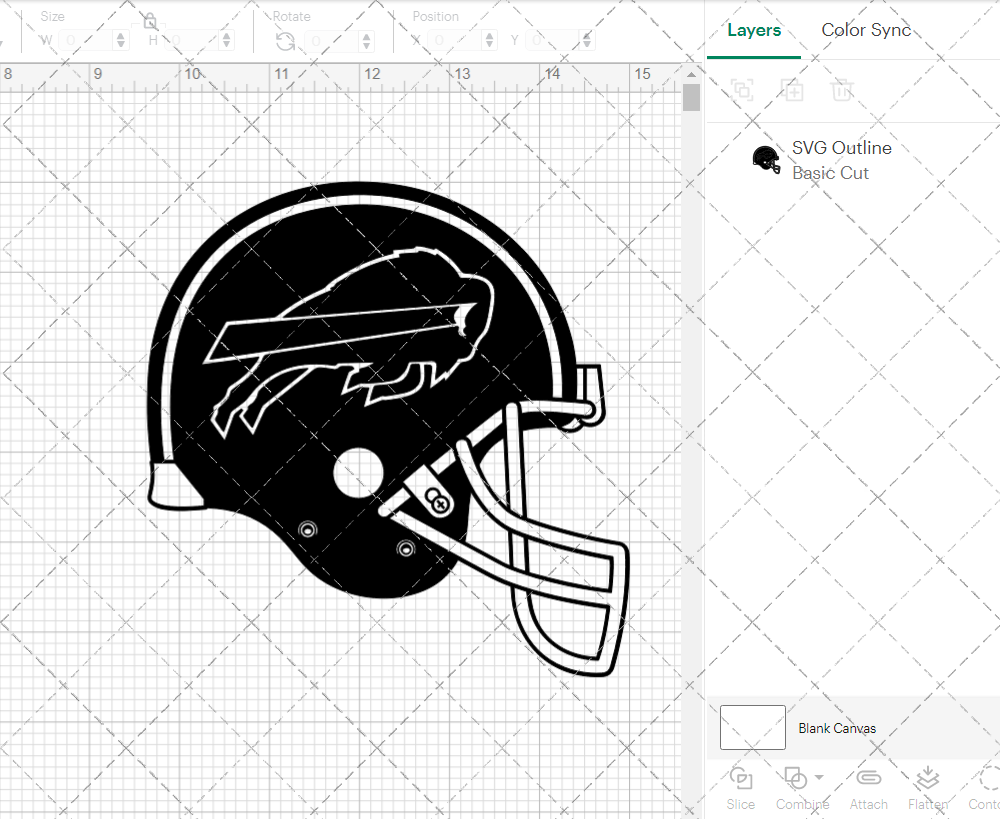Click the Width size input field
1000x819 pixels.
tap(86, 41)
